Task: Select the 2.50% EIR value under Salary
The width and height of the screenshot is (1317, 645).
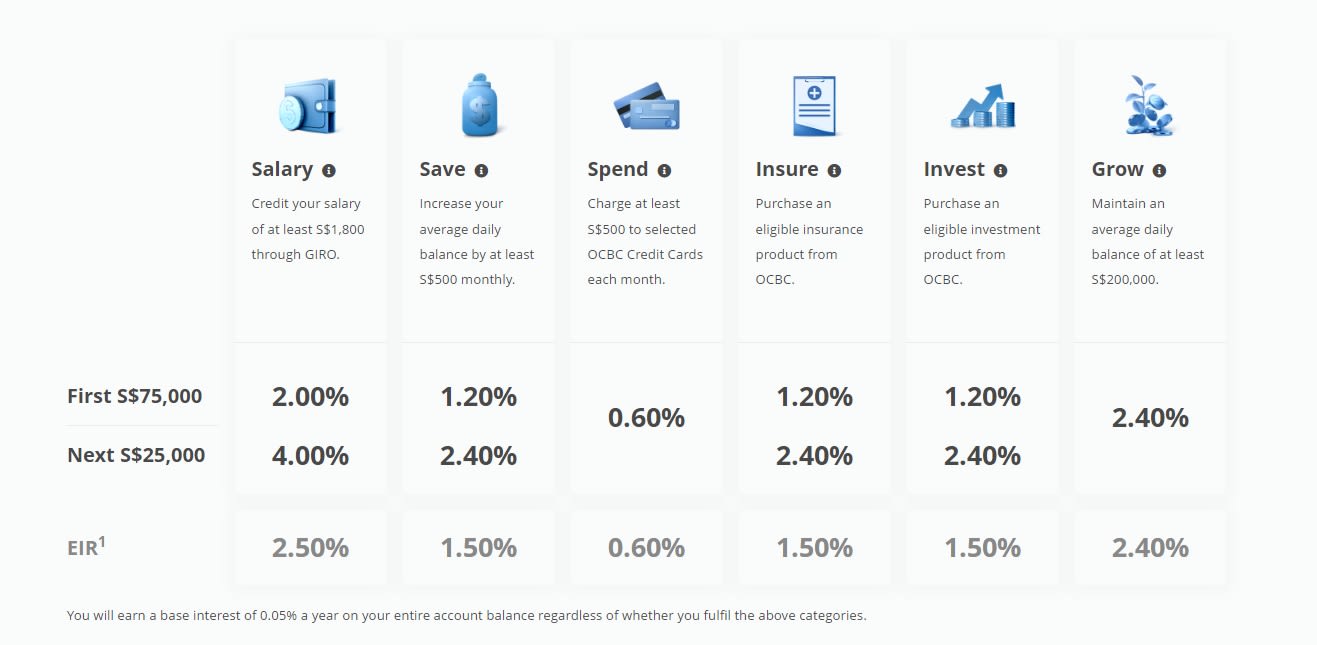Action: 310,548
